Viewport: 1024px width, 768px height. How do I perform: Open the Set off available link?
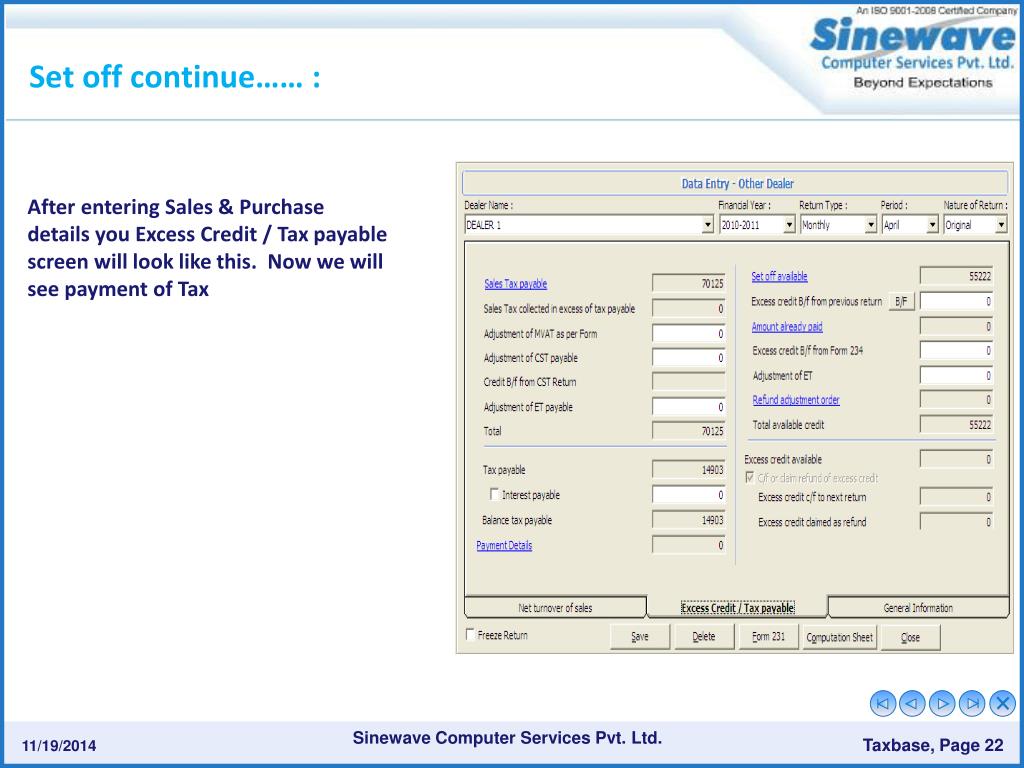[x=779, y=276]
